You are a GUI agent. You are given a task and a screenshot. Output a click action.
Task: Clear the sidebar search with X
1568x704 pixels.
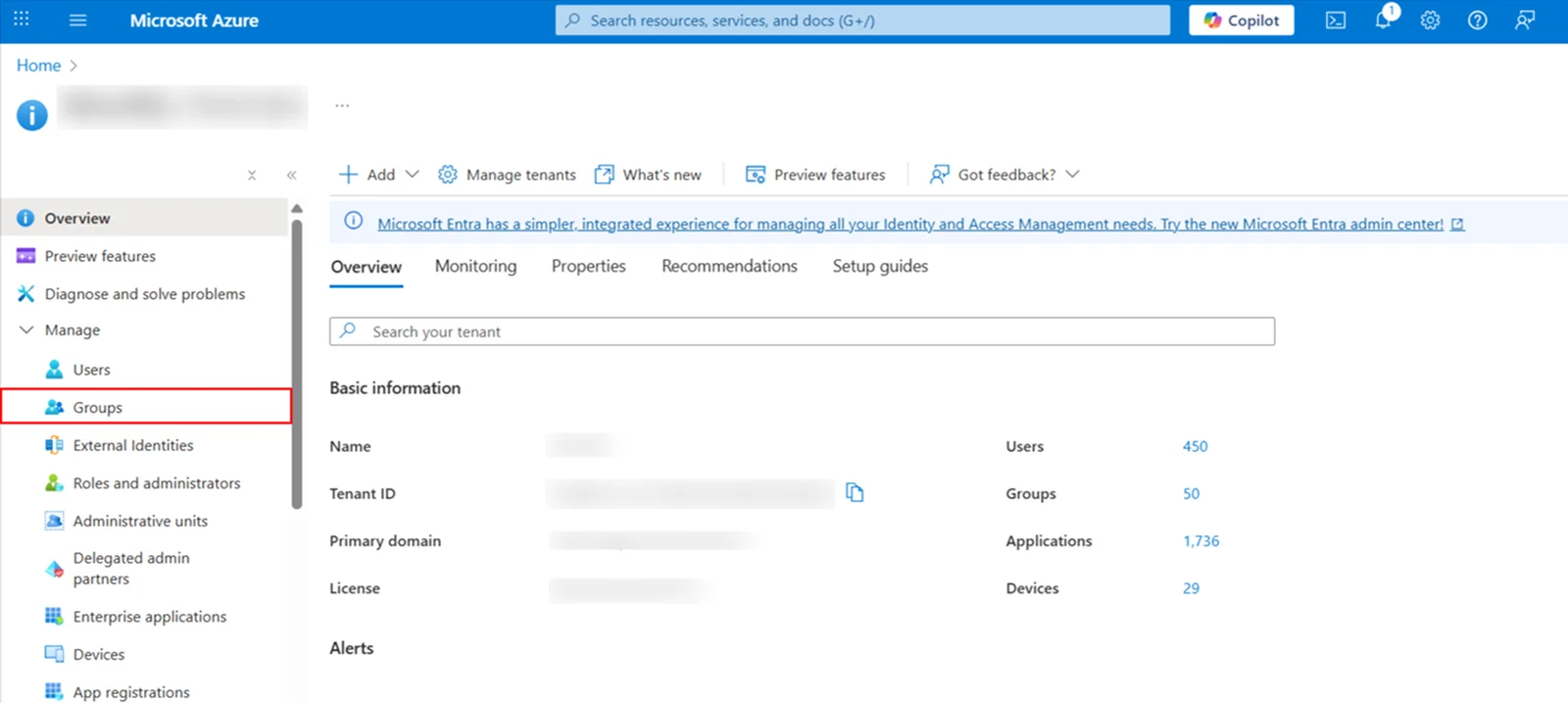[x=252, y=176]
